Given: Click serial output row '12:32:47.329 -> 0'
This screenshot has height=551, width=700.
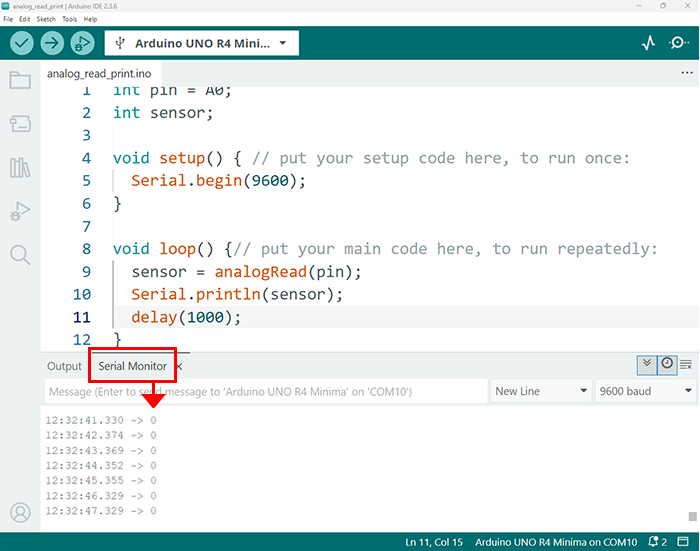Looking at the screenshot, I should click(x=101, y=511).
